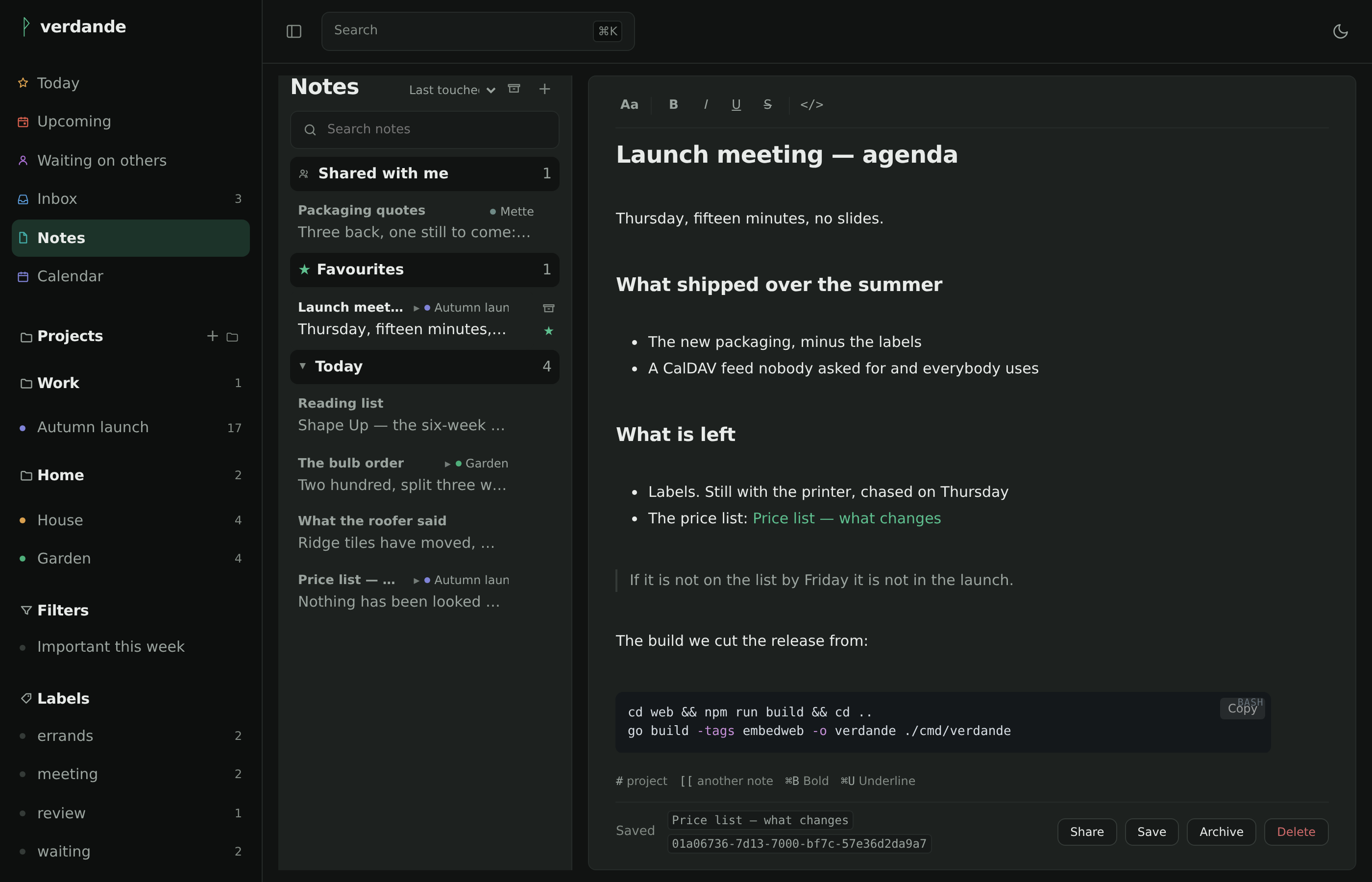Screen dimensions: 1372x882
Task: Add a new project folder icon
Action: [x=232, y=337]
